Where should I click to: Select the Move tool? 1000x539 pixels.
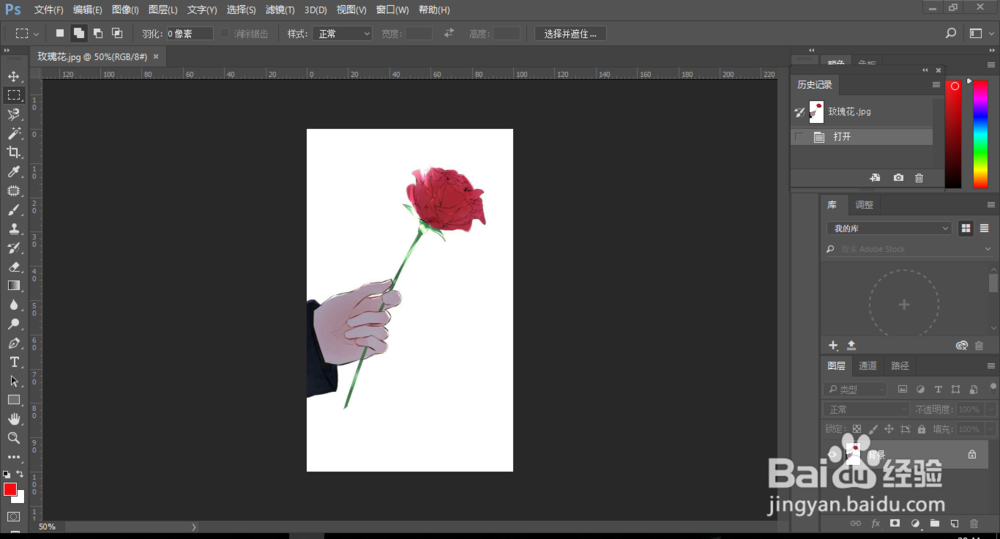[x=13, y=77]
